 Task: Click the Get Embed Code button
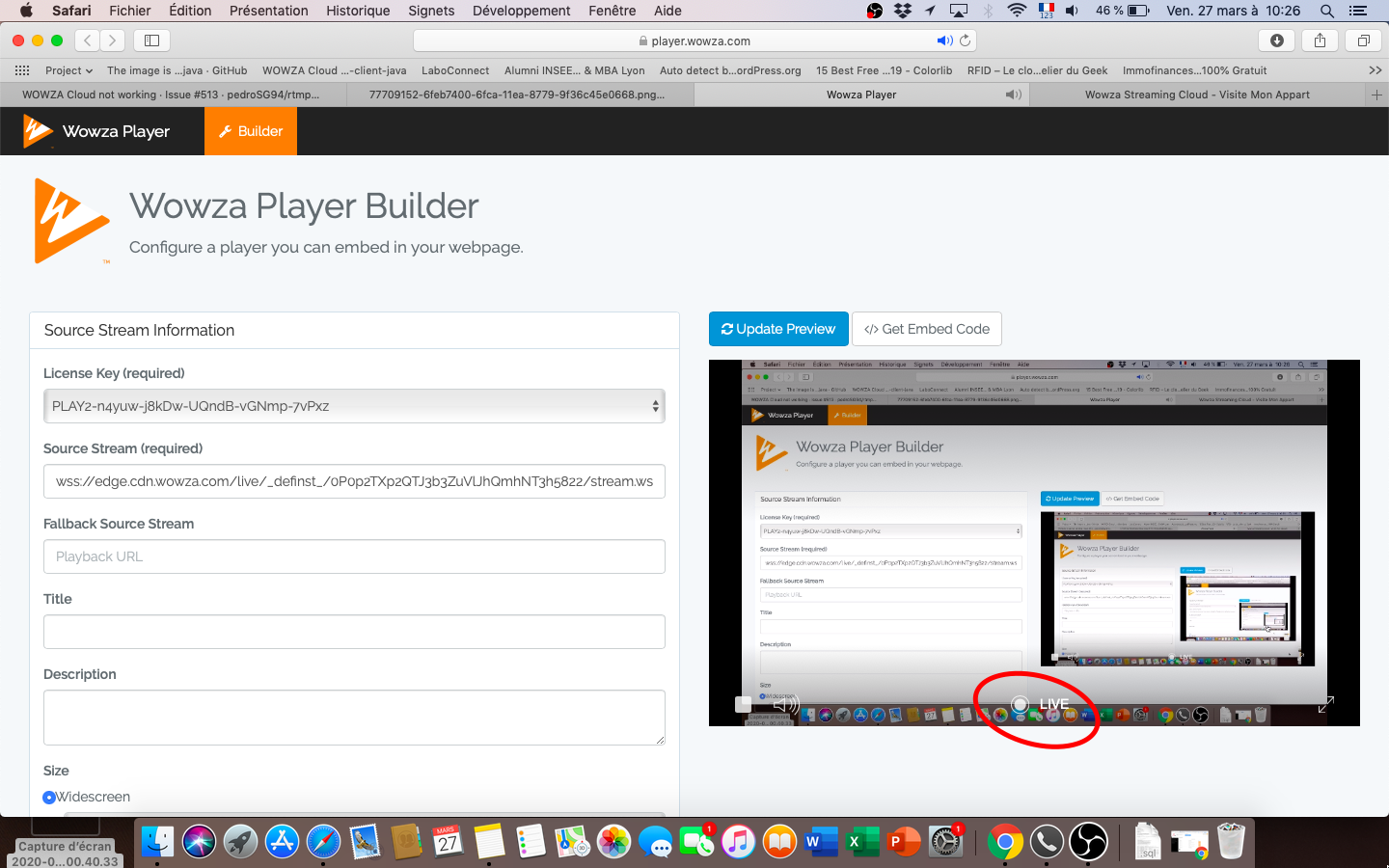(x=927, y=329)
